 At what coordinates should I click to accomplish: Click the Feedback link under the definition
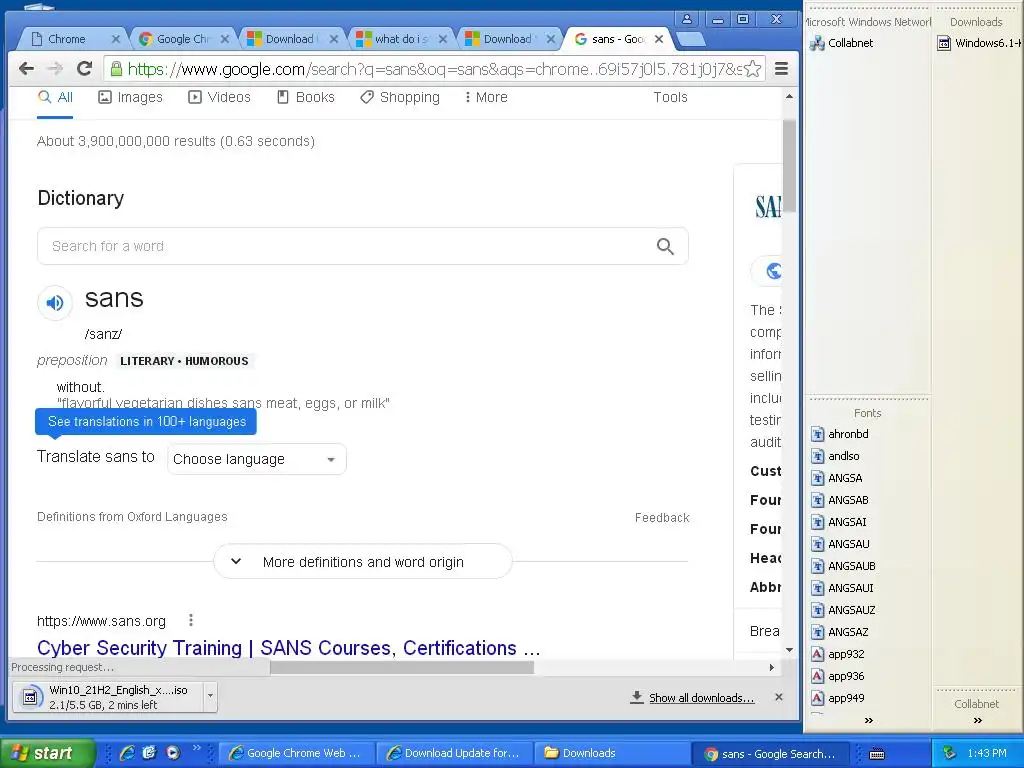point(662,517)
